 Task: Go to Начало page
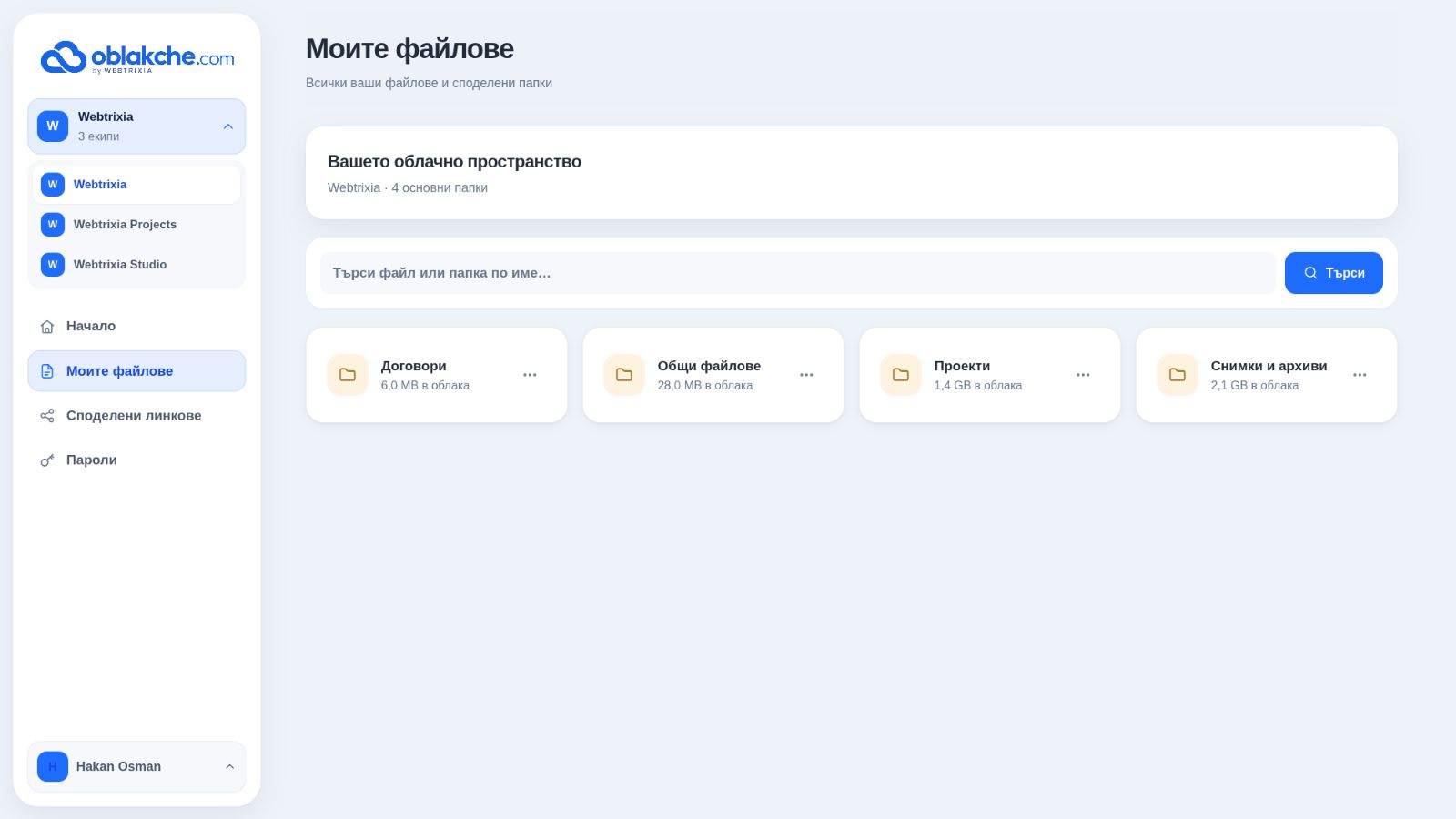pos(136,326)
